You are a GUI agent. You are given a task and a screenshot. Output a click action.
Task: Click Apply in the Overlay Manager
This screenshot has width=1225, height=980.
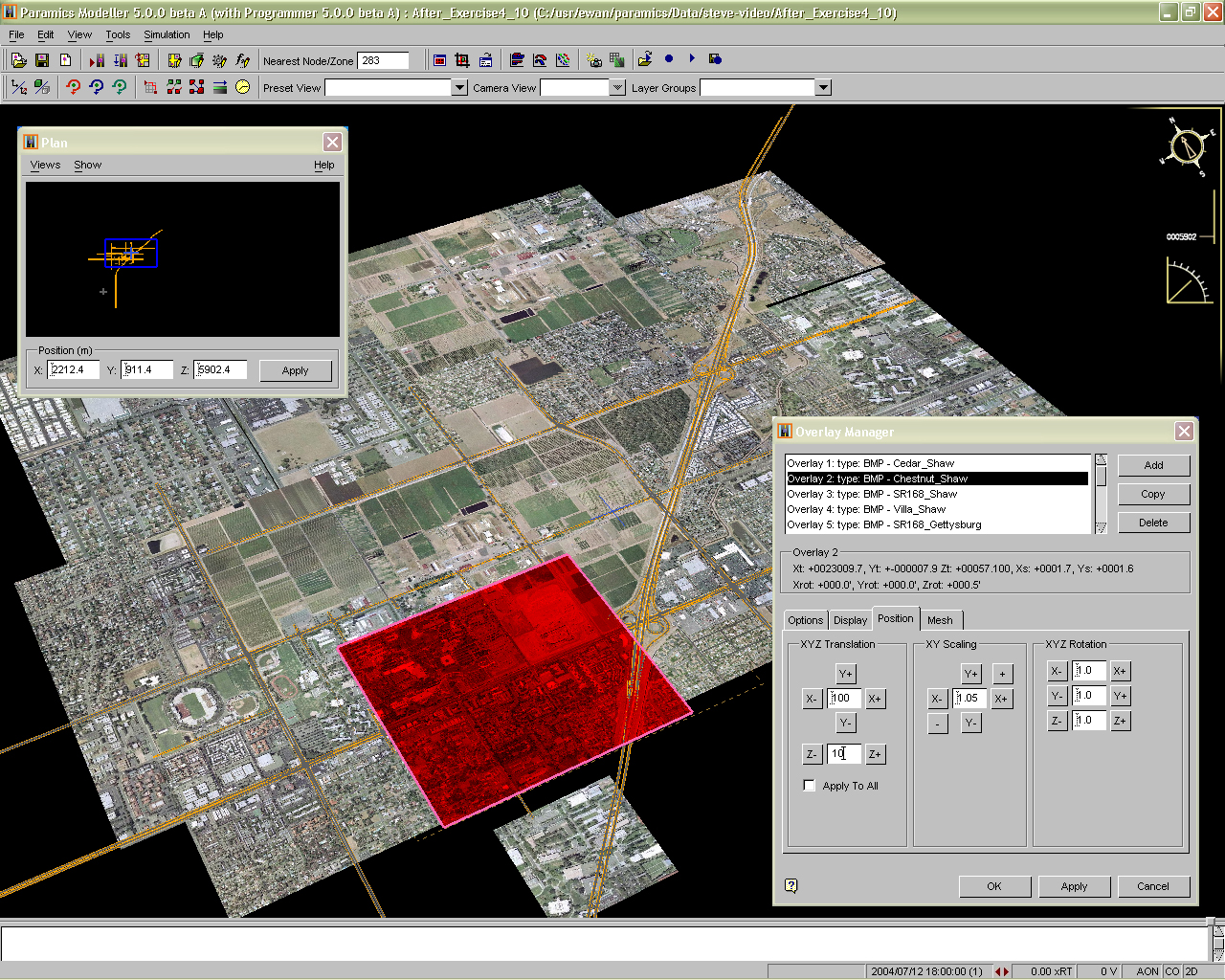point(1074,886)
